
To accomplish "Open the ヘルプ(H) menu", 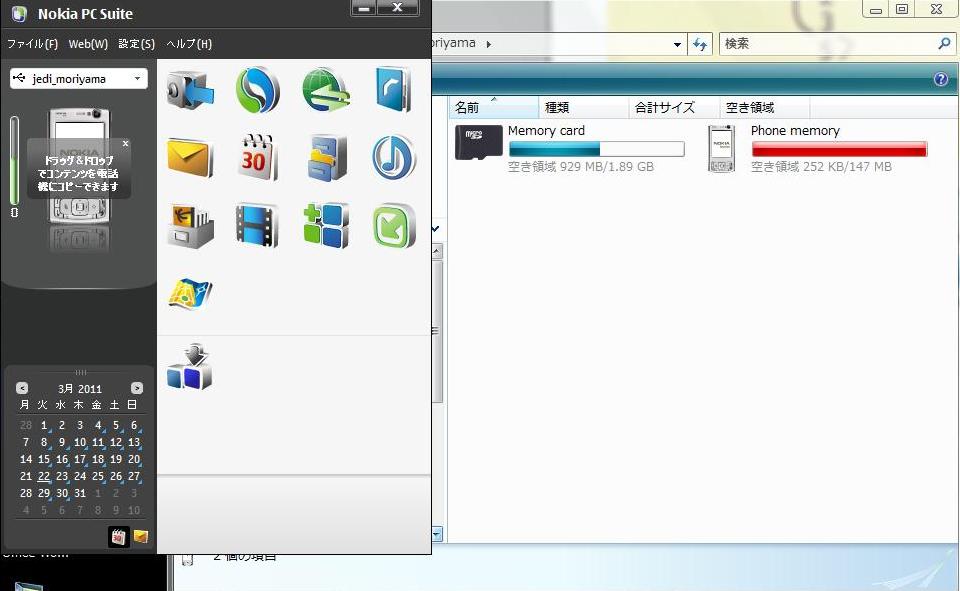I will pos(189,43).
